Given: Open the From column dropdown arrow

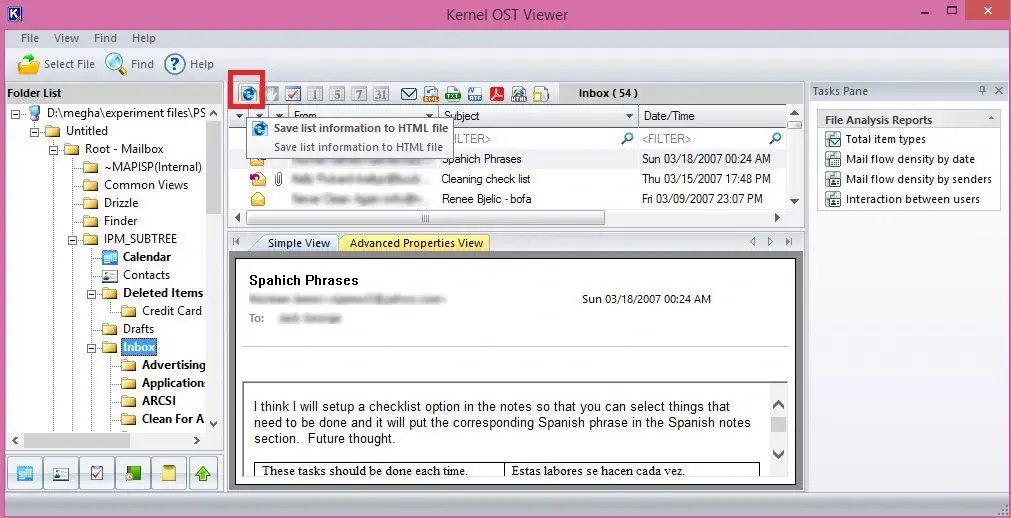Looking at the screenshot, I should click(429, 116).
